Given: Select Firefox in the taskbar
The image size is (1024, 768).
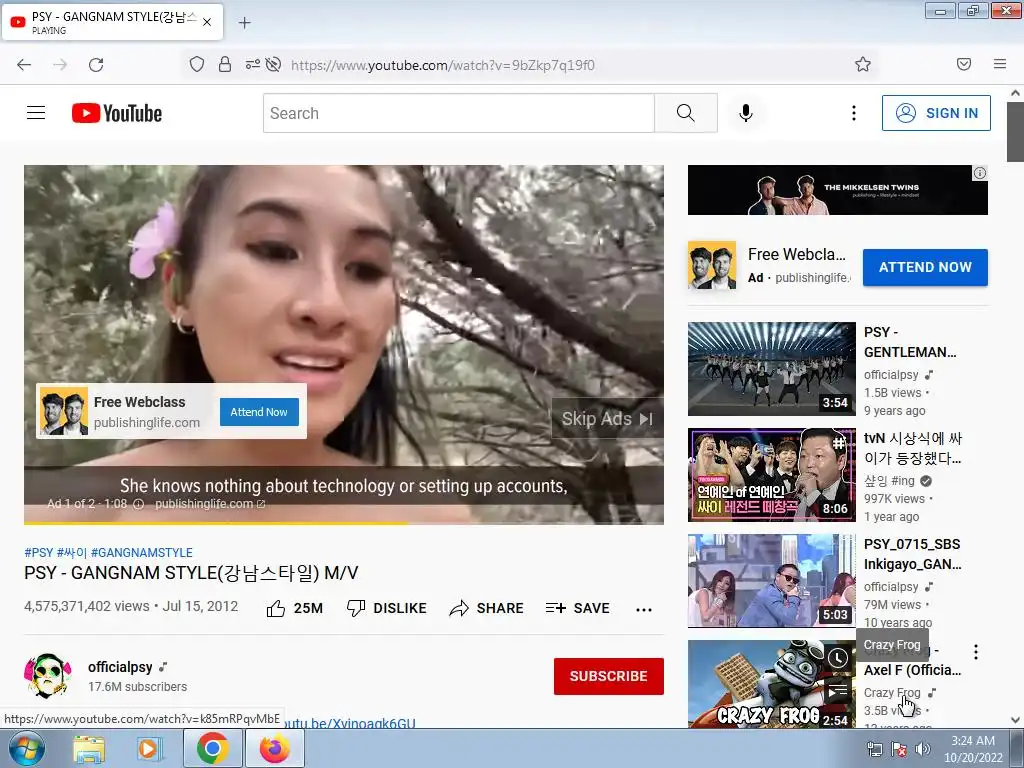Looking at the screenshot, I should pos(274,748).
